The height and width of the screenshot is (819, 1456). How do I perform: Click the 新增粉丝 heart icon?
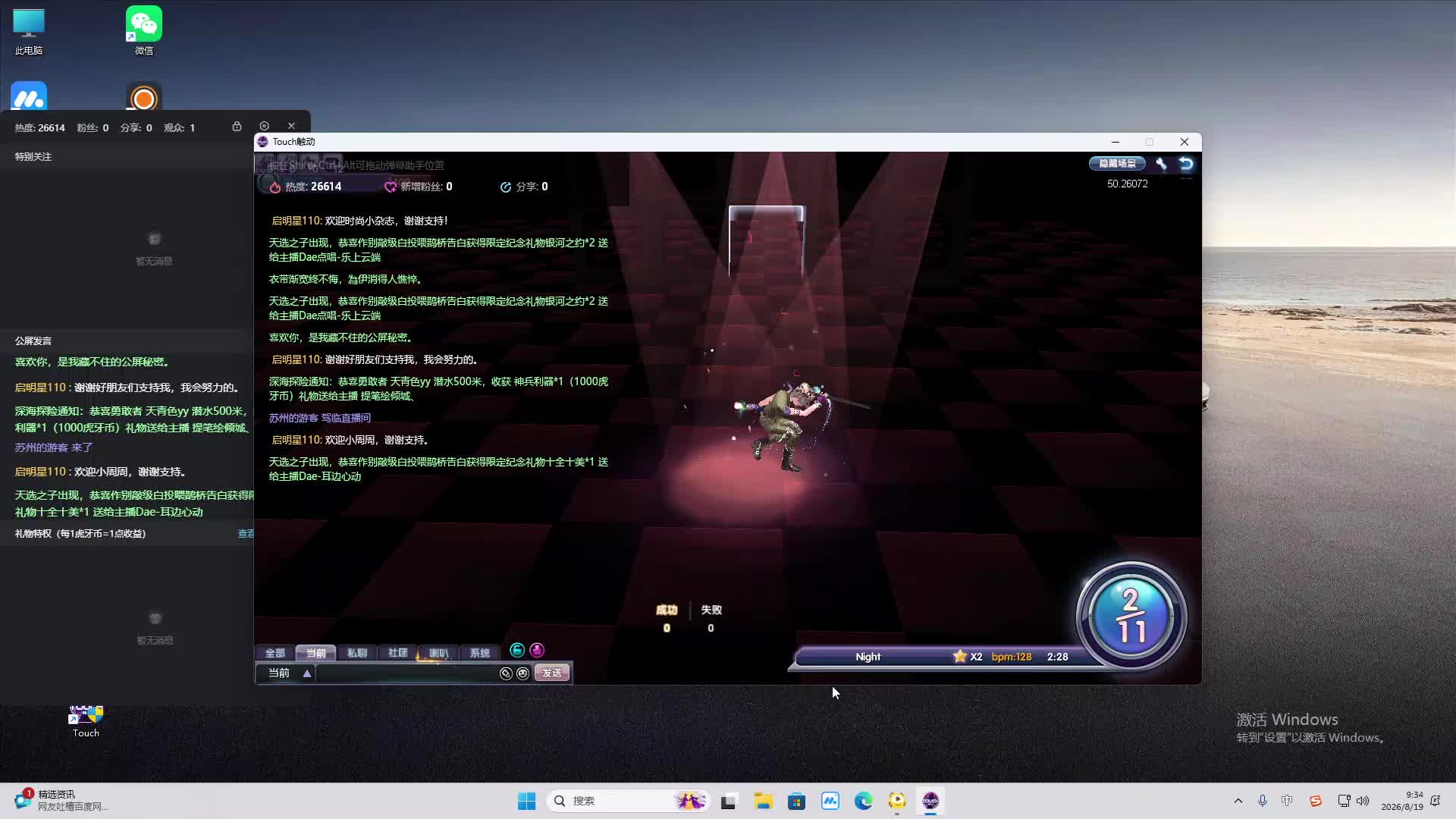pyautogui.click(x=391, y=187)
